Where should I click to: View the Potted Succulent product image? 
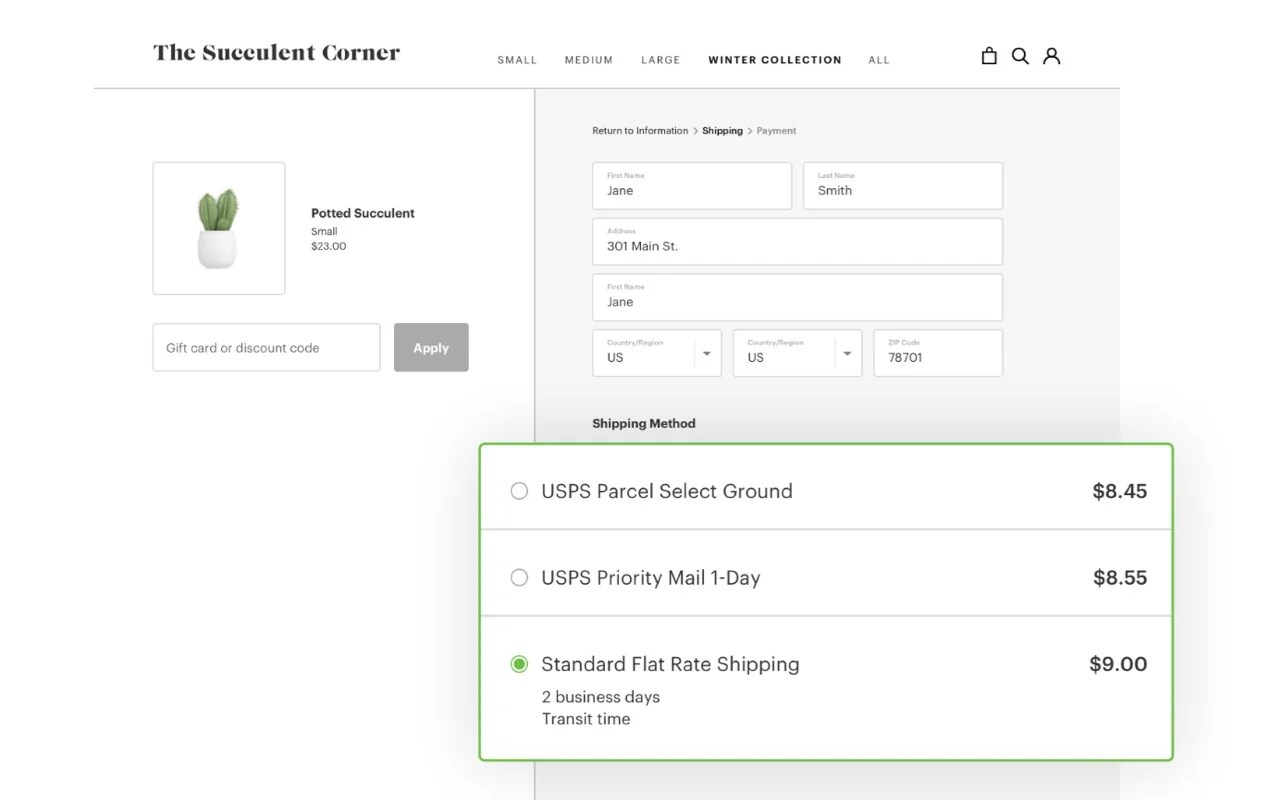[218, 228]
